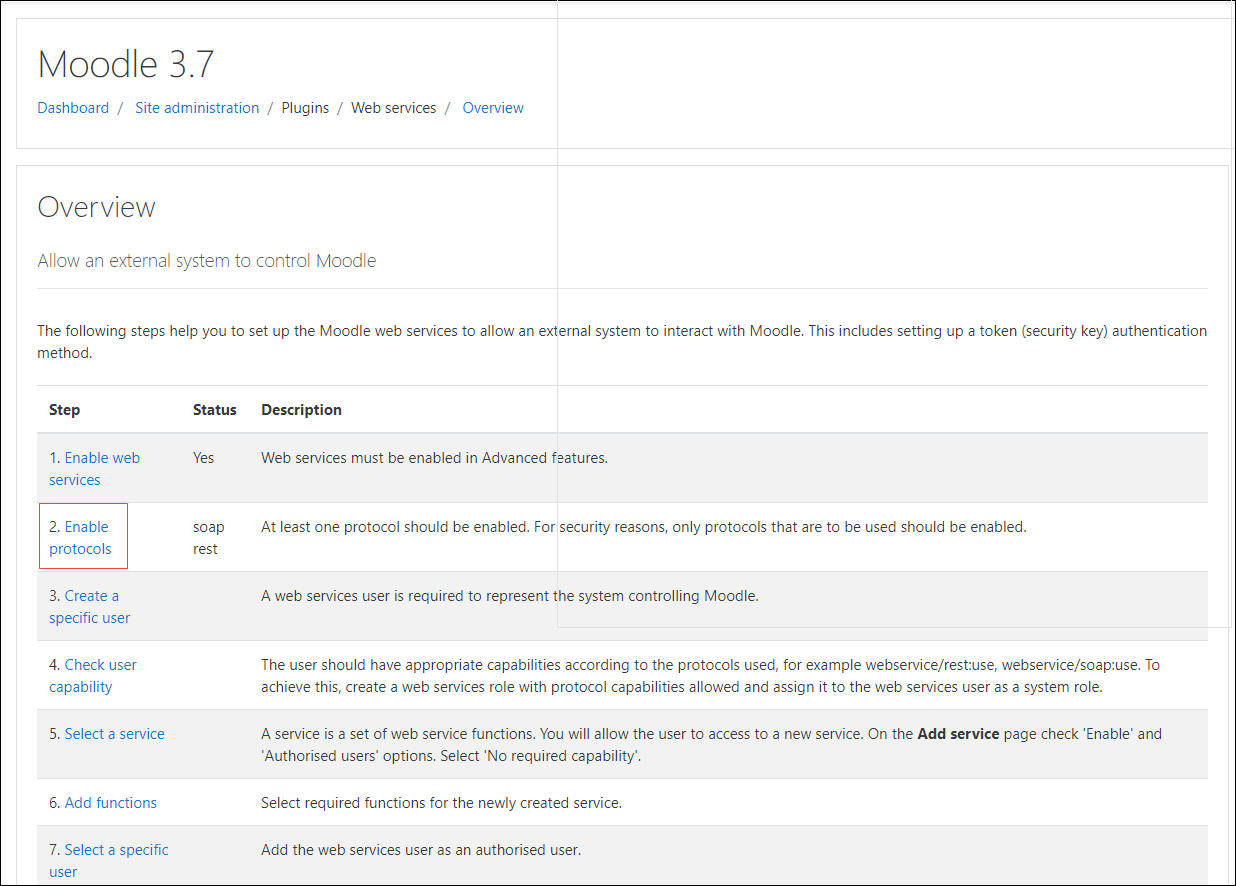
Task: Click the Plugins breadcrumb text
Action: 305,108
